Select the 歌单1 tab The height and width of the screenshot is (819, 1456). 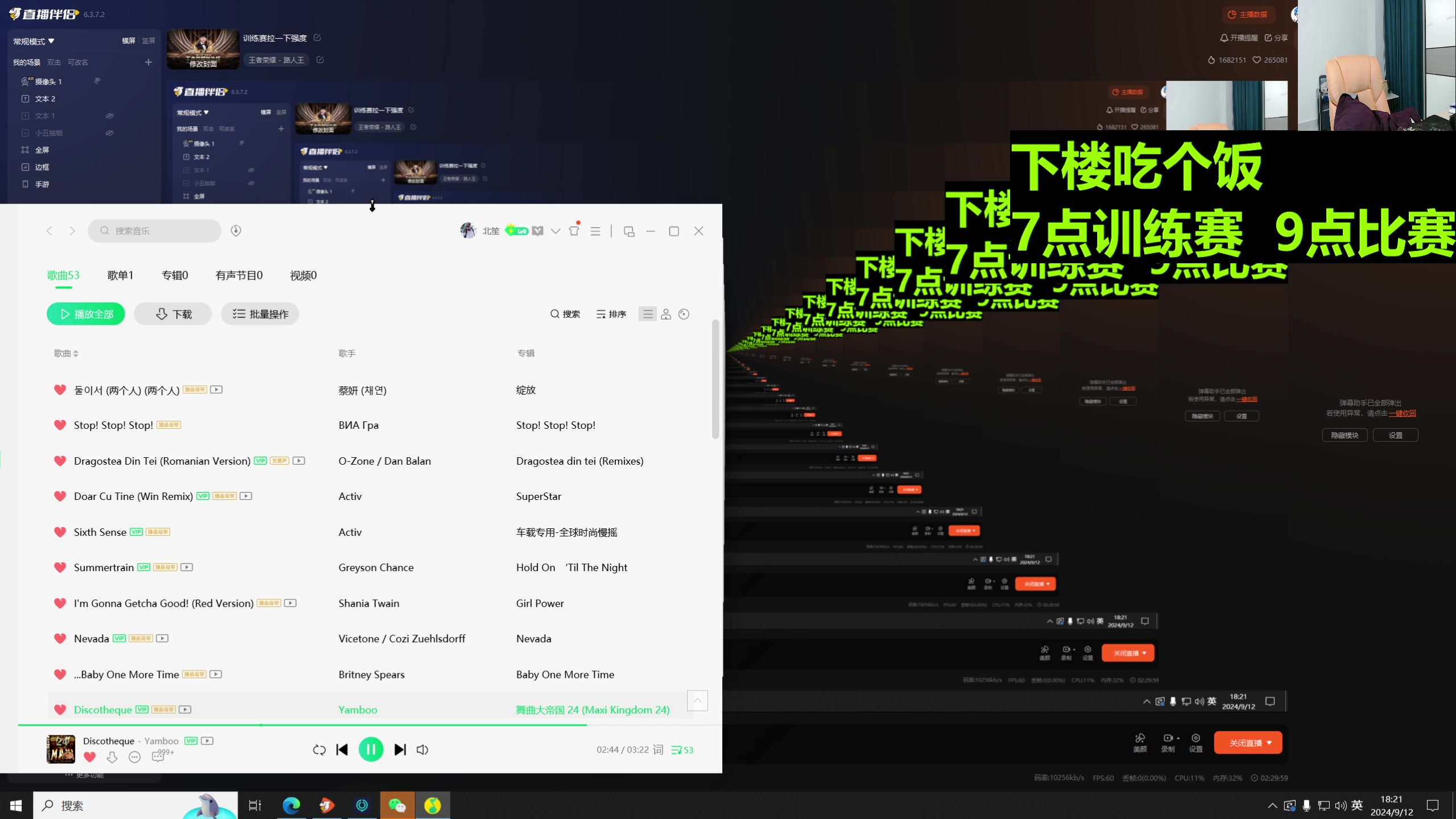click(x=120, y=276)
